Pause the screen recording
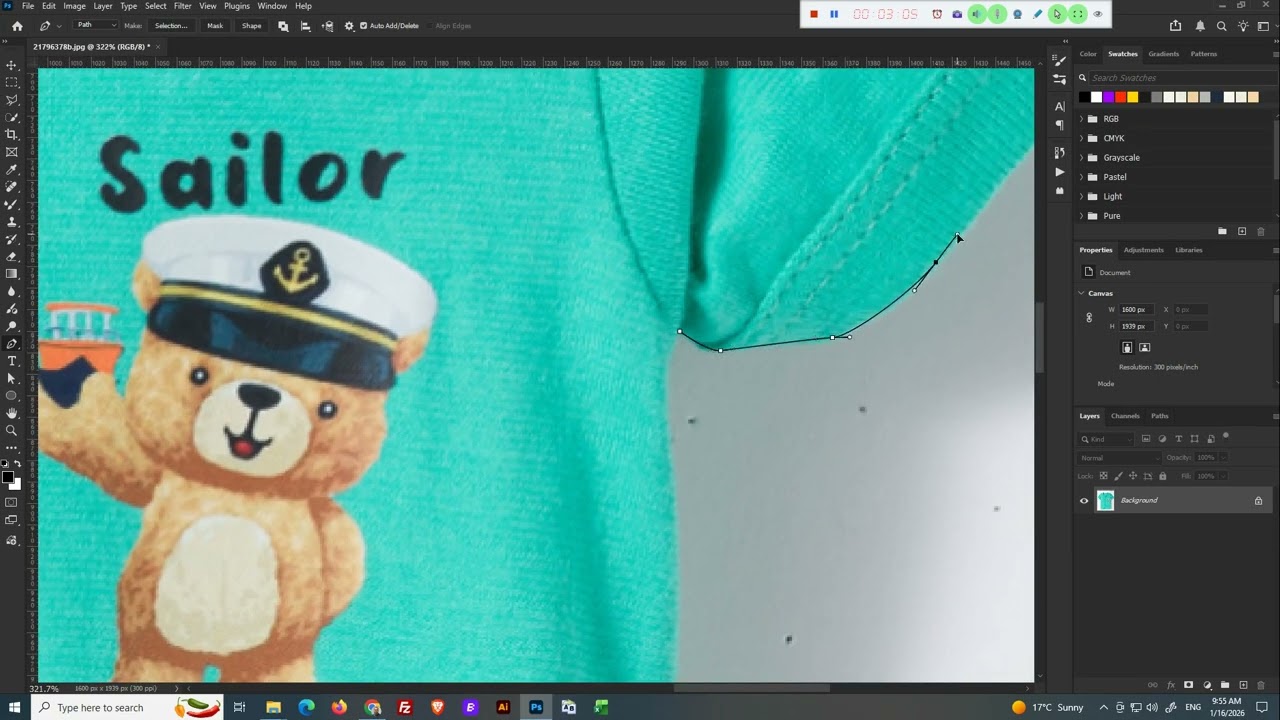This screenshot has width=1280, height=720. tap(834, 14)
